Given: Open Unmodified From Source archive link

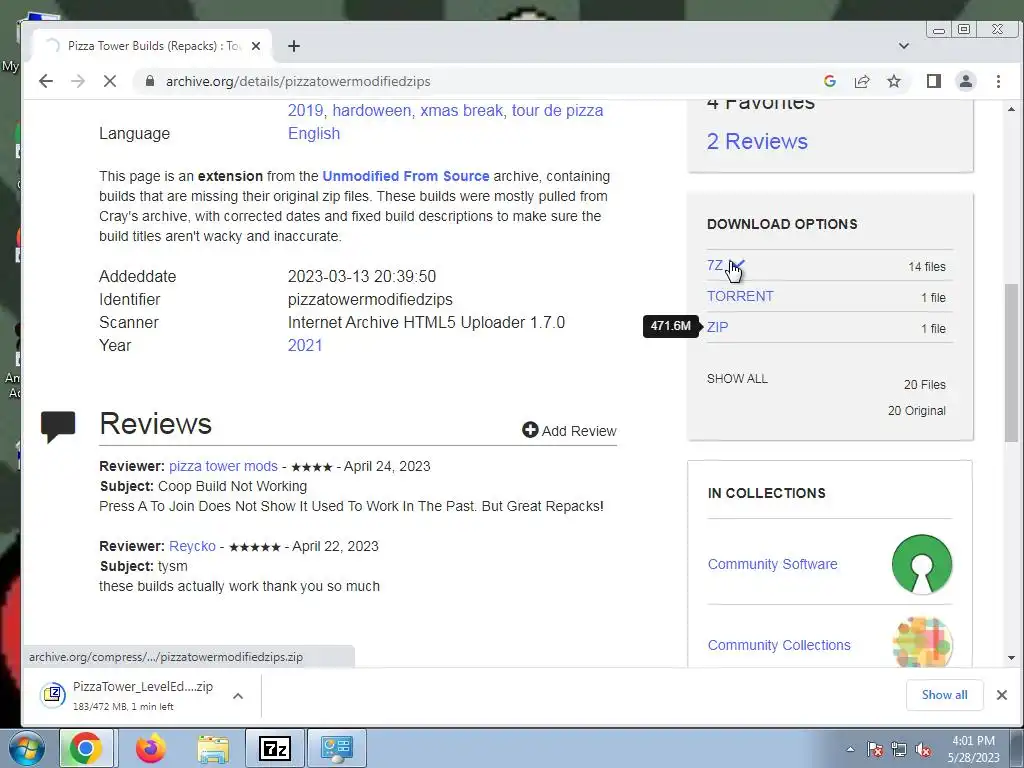Looking at the screenshot, I should pyautogui.click(x=406, y=176).
